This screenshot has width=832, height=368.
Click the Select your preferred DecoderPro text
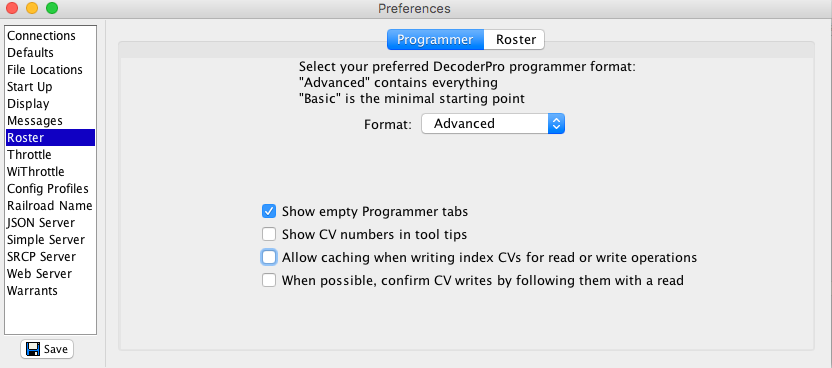coord(467,67)
